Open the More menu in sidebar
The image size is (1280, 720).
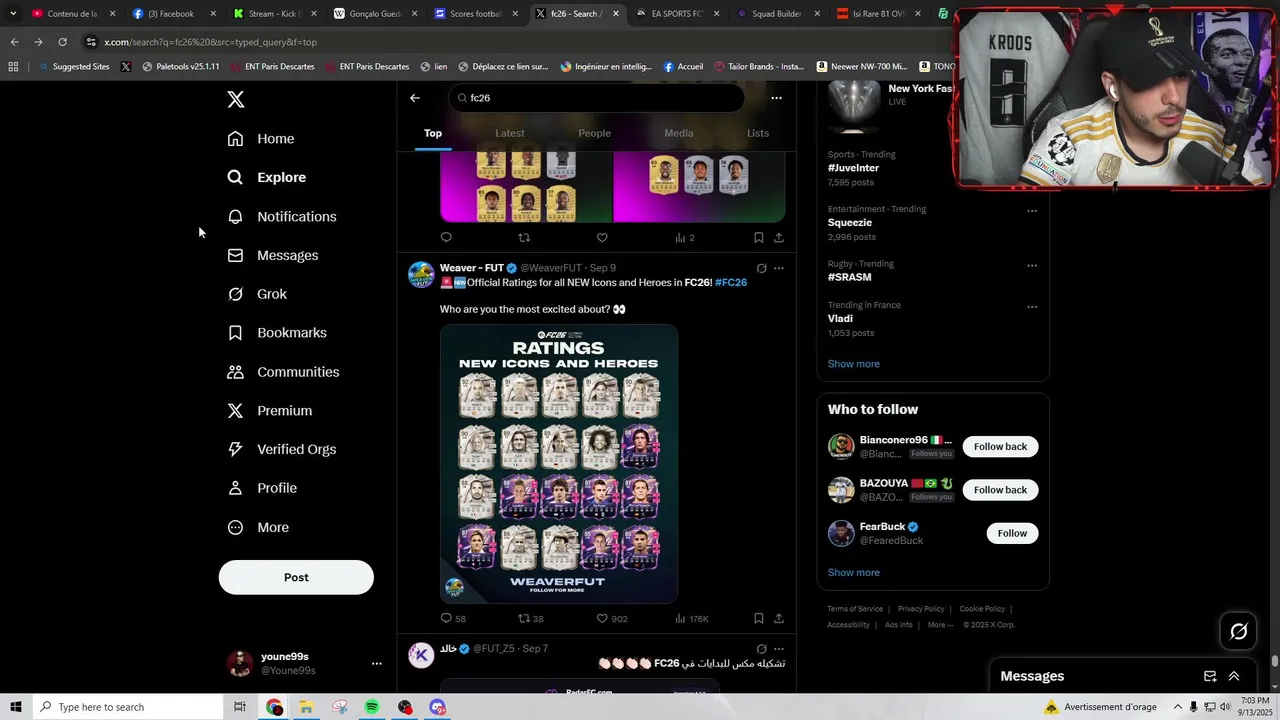258,527
